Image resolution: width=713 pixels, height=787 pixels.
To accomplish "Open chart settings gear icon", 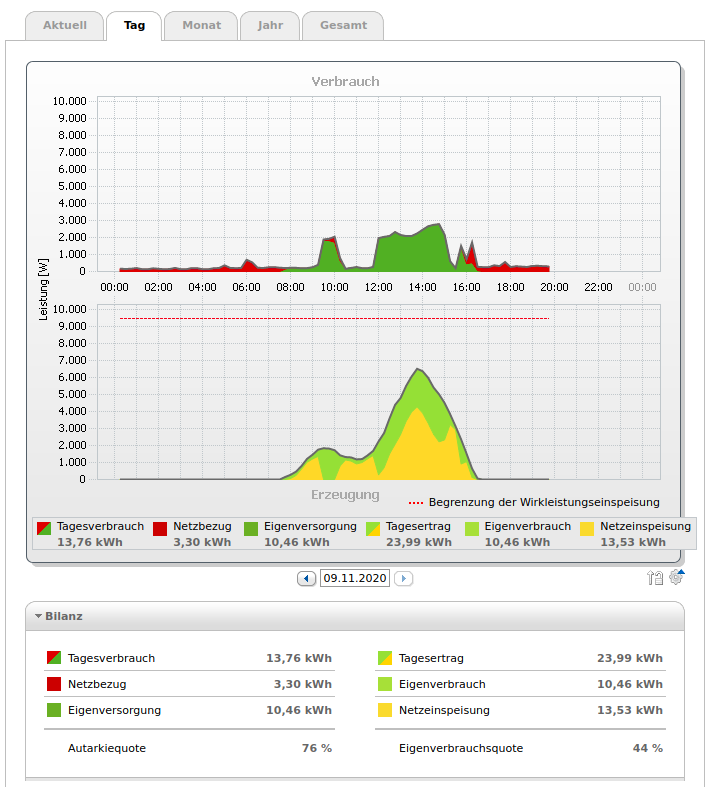I will click(677, 576).
